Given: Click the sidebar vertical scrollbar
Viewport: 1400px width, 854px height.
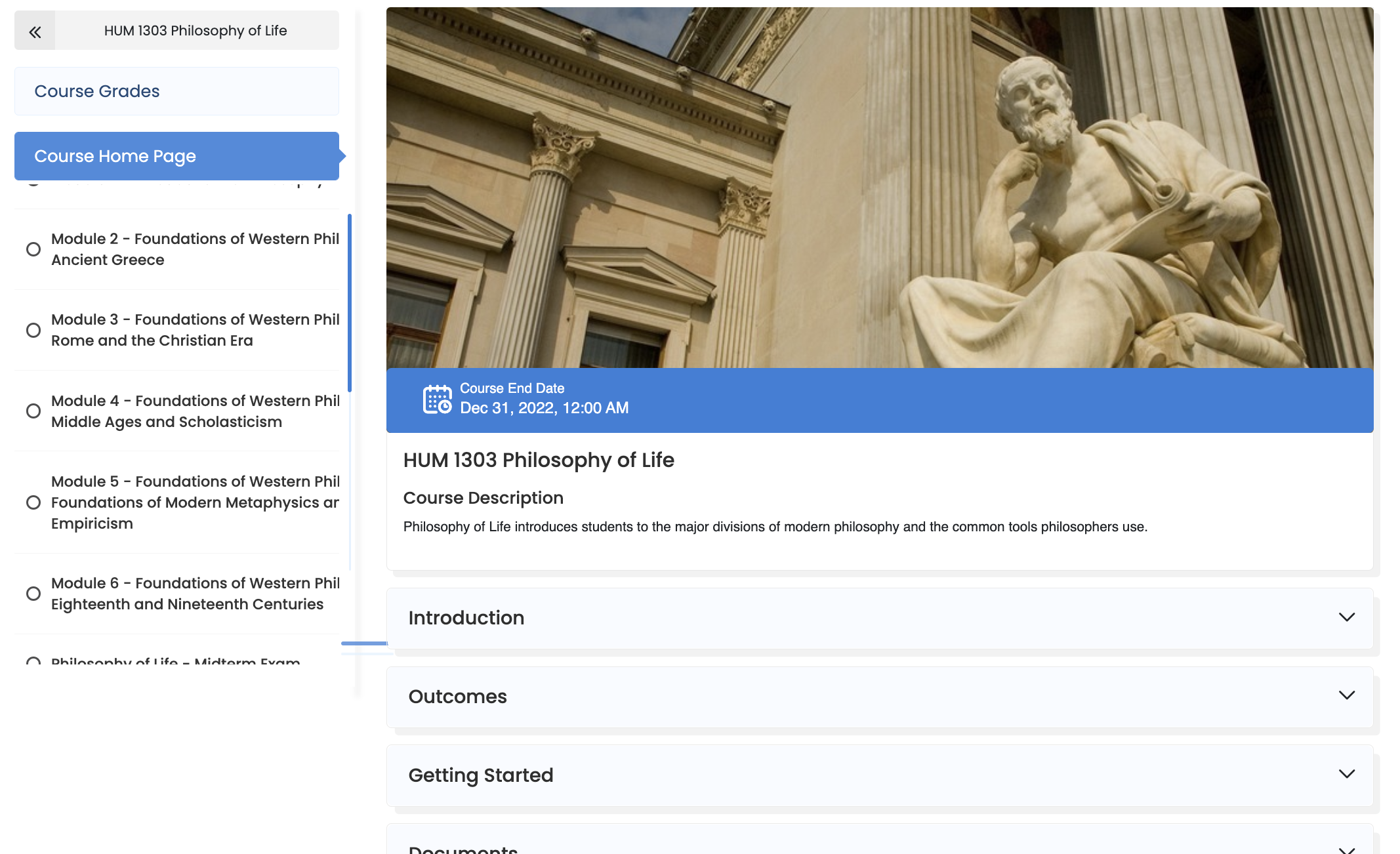Looking at the screenshot, I should click(350, 303).
